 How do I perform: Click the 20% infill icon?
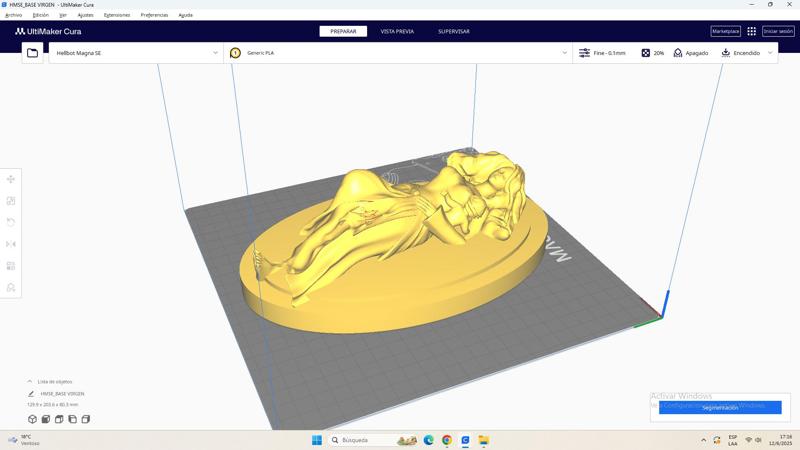[x=645, y=53]
